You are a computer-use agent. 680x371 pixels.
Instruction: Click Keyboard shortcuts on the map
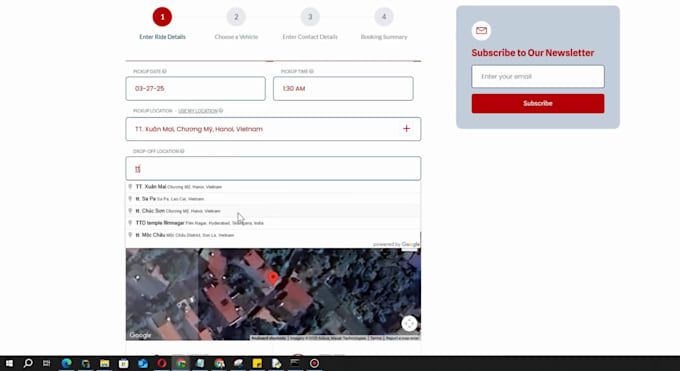click(268, 338)
